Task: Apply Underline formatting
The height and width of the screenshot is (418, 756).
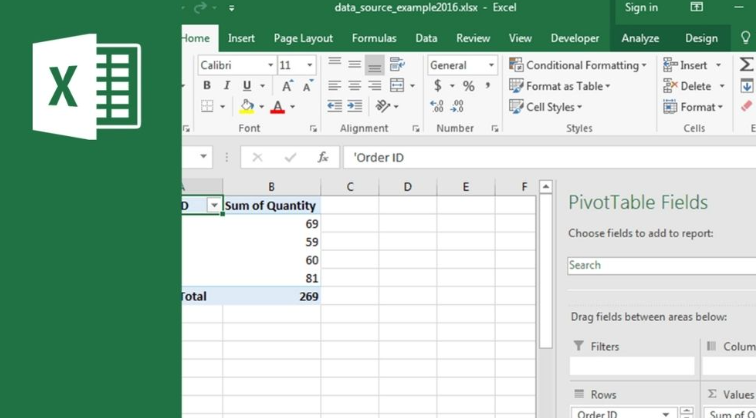Action: click(247, 86)
